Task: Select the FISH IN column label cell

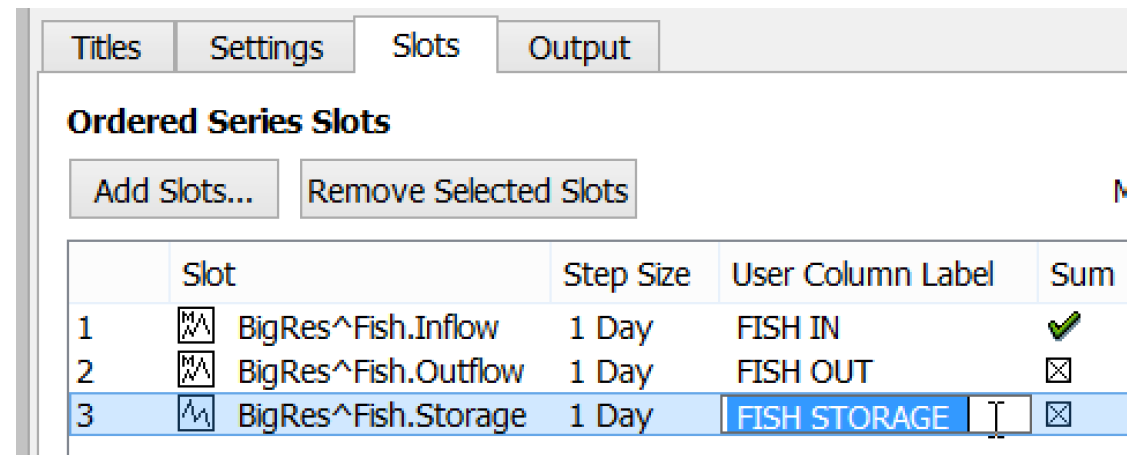Action: (x=788, y=327)
